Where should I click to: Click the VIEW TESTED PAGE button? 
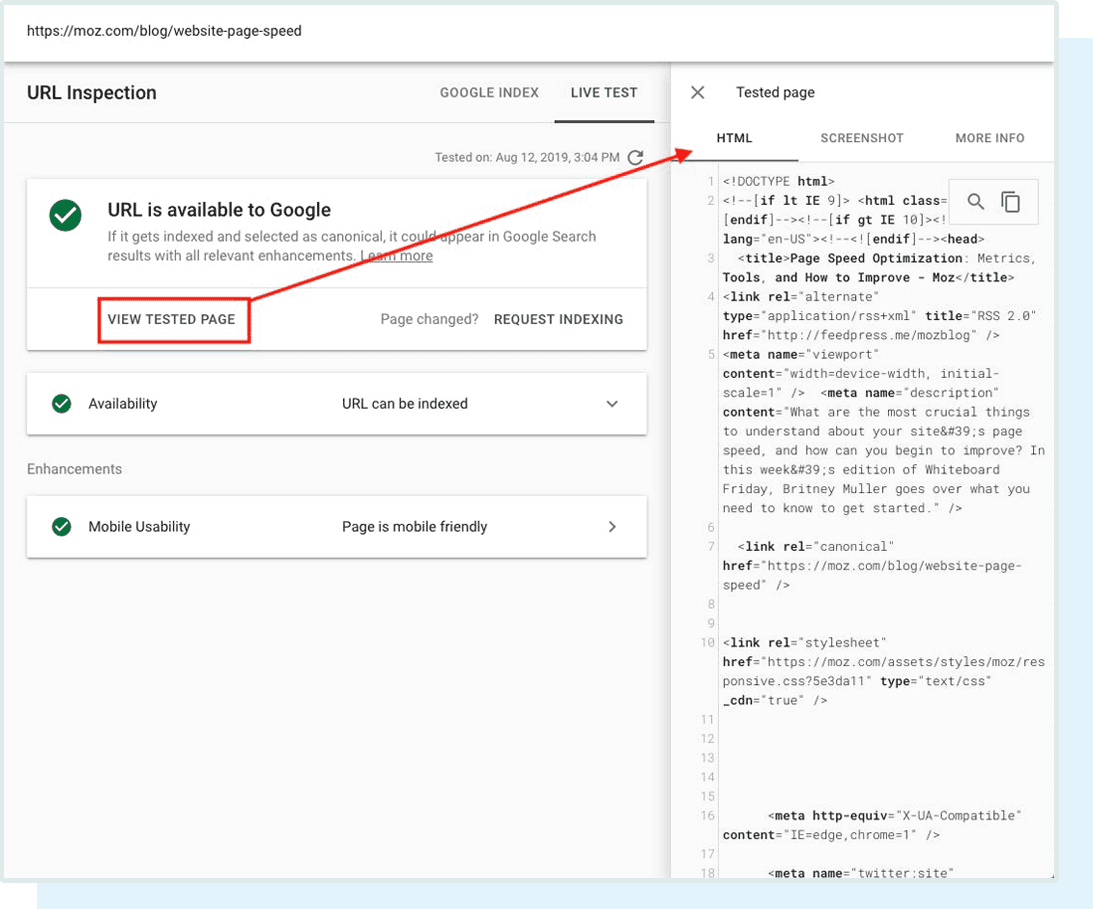tap(173, 319)
